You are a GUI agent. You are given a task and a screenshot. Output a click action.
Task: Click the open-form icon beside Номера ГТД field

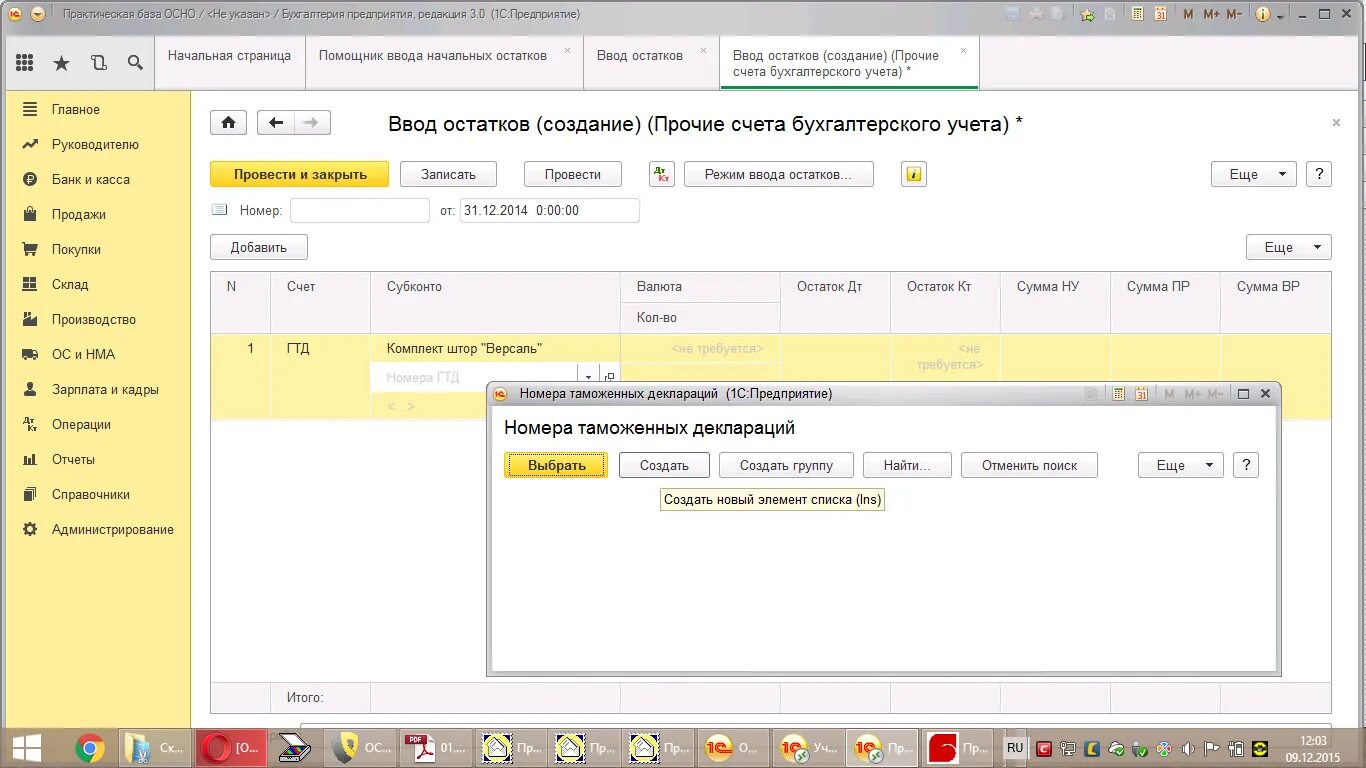[609, 378]
